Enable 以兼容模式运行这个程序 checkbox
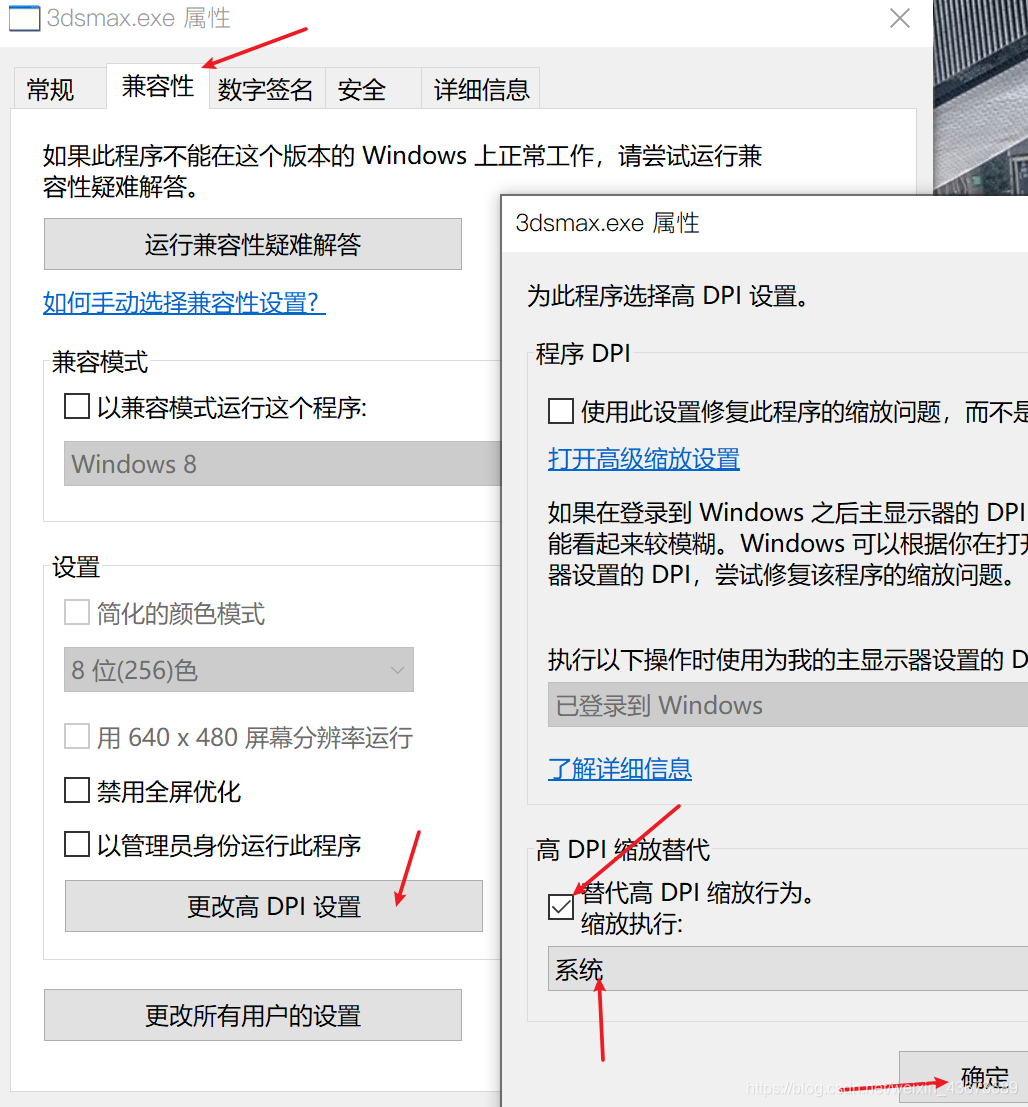The width and height of the screenshot is (1028, 1107). [x=77, y=407]
